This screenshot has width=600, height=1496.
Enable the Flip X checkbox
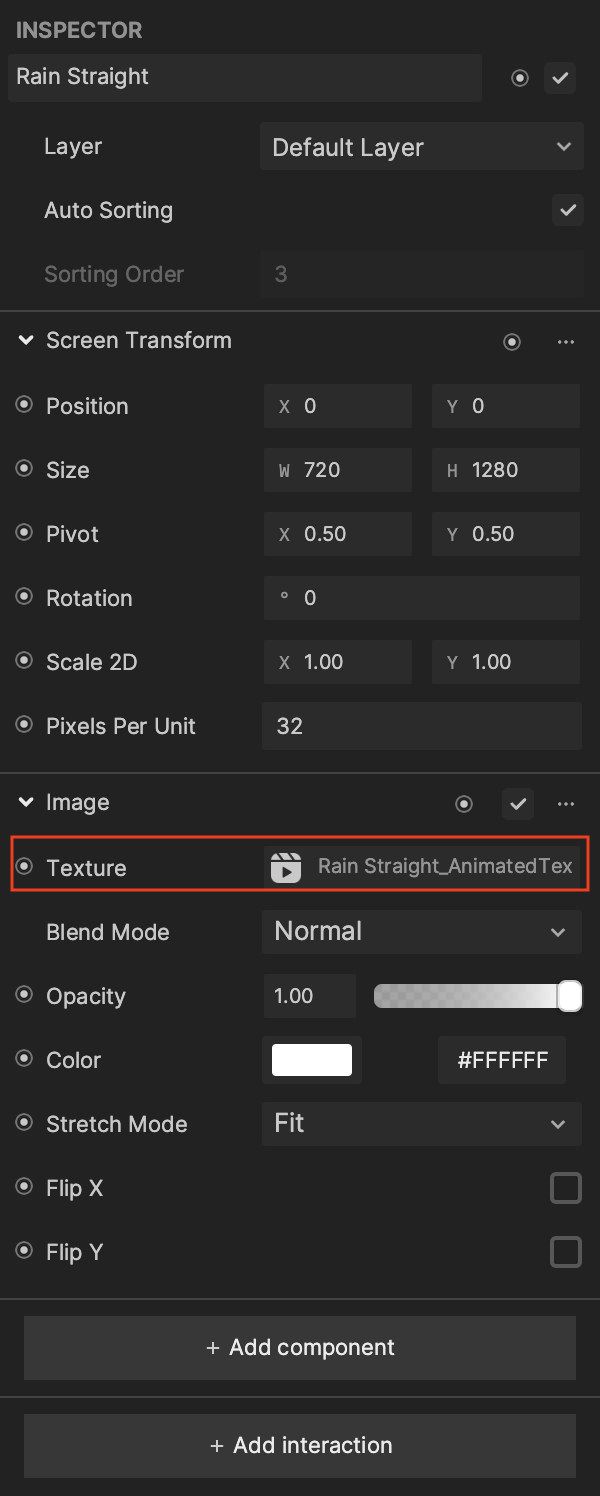point(566,1188)
